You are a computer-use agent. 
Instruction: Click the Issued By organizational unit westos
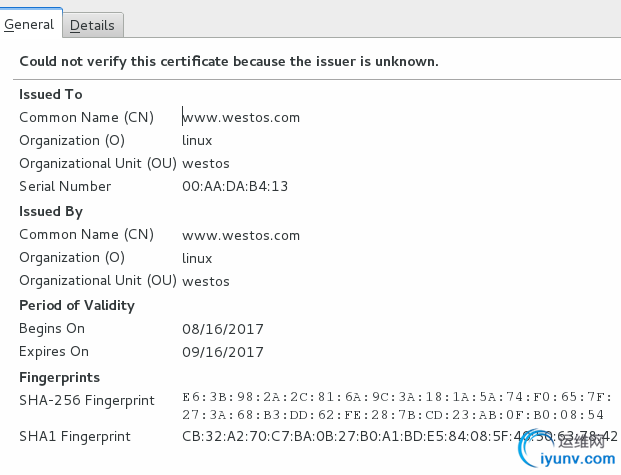pos(206,282)
